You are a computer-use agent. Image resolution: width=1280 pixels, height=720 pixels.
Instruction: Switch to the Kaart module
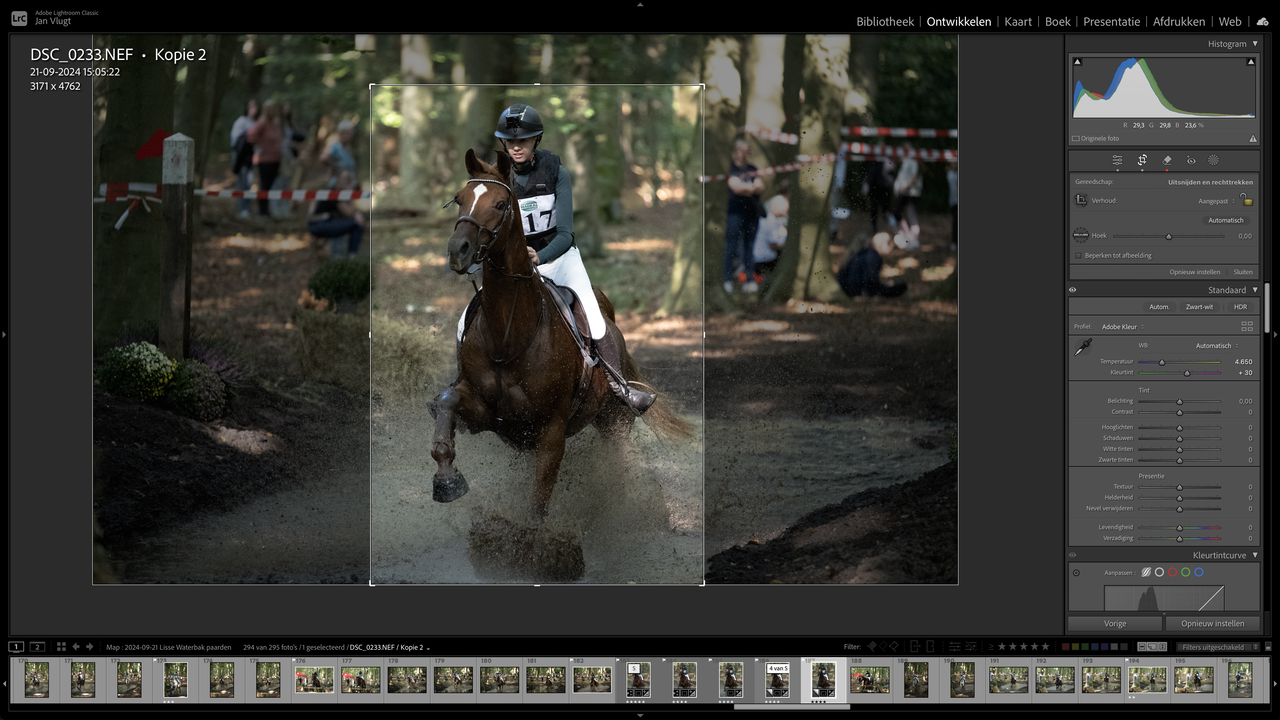[1018, 21]
